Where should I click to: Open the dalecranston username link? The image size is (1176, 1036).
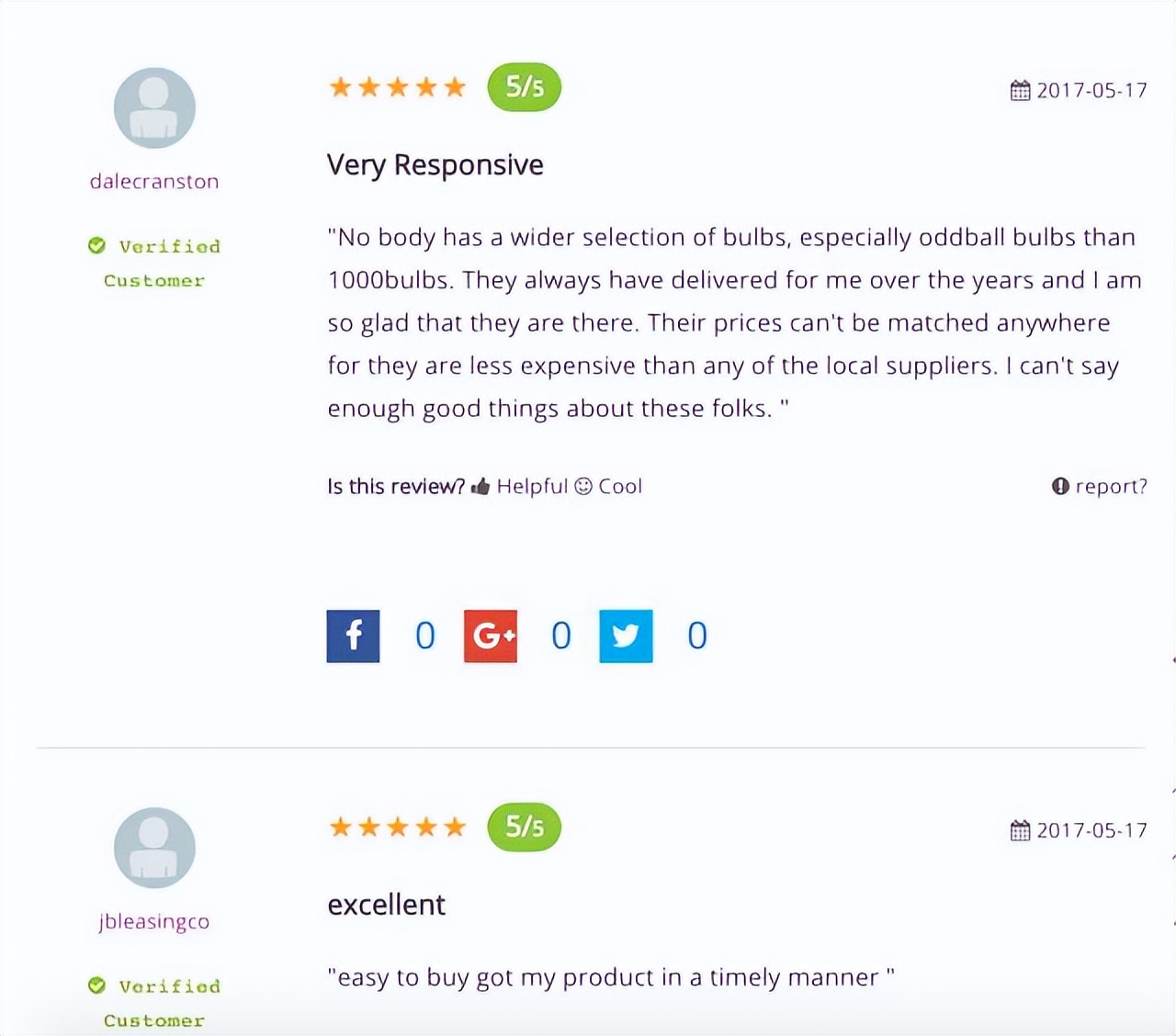click(154, 181)
